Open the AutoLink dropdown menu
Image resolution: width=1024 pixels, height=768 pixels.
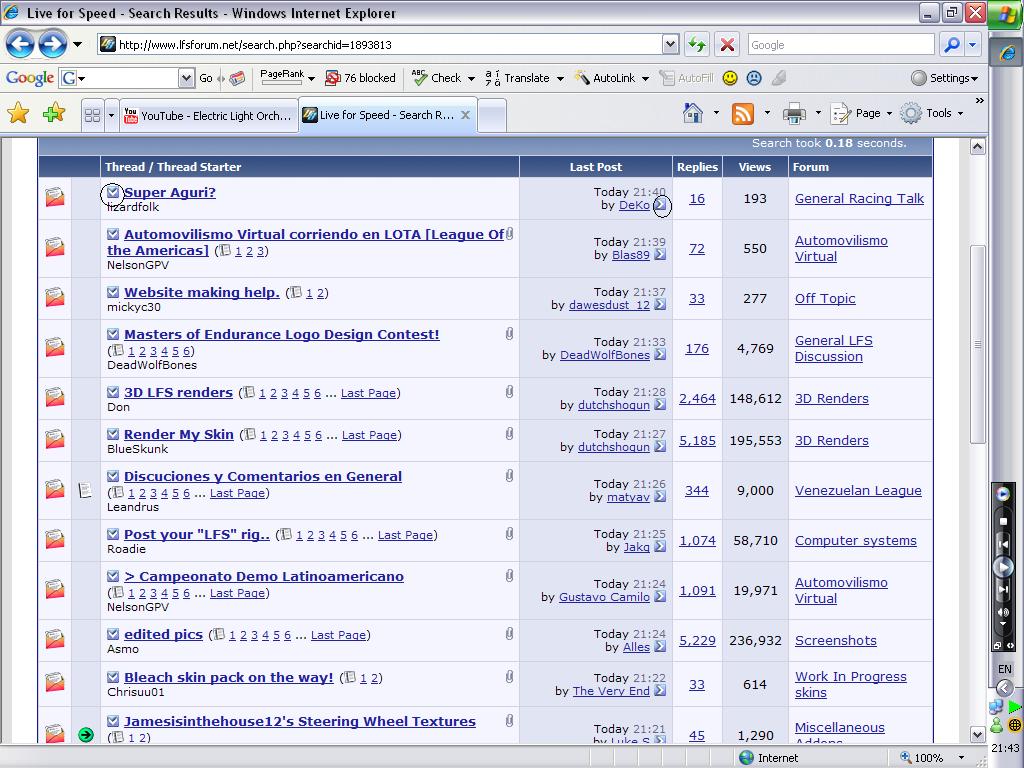[645, 78]
